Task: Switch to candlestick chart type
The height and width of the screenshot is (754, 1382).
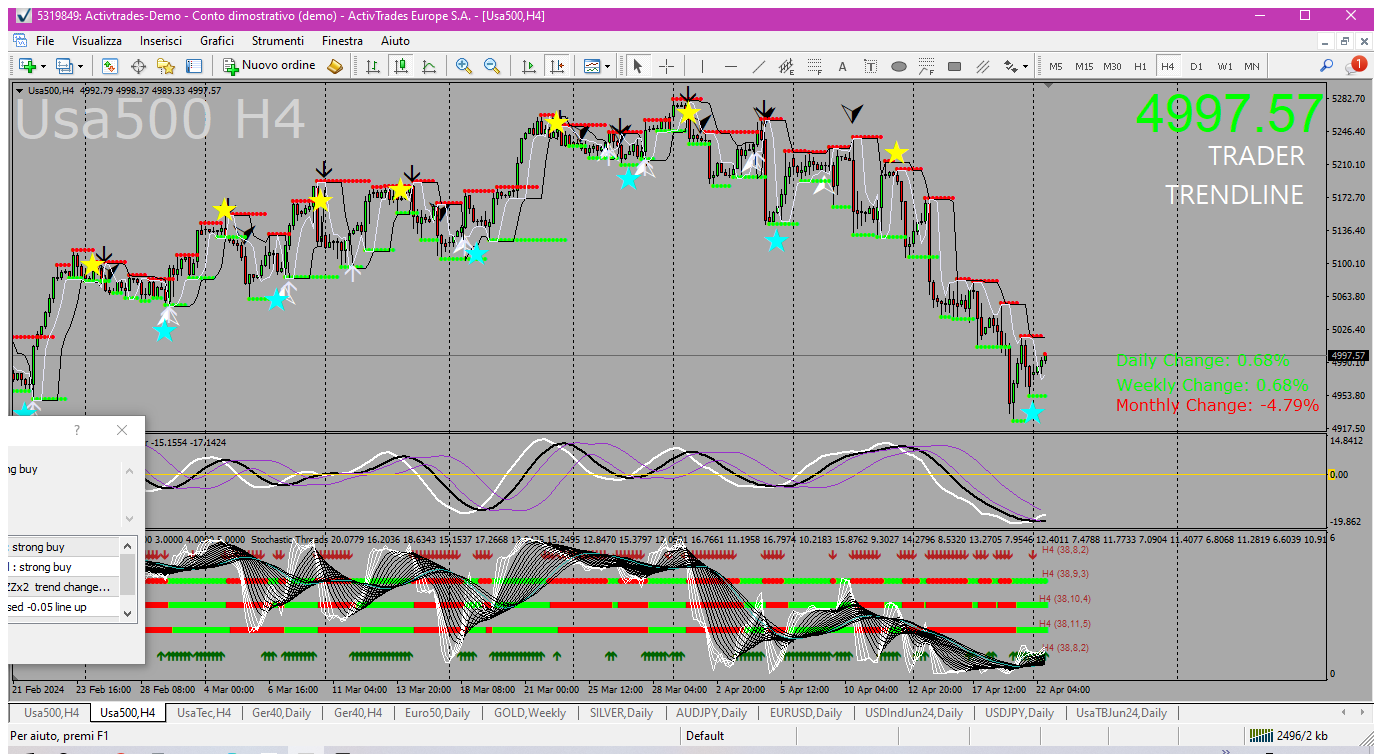Action: point(401,66)
